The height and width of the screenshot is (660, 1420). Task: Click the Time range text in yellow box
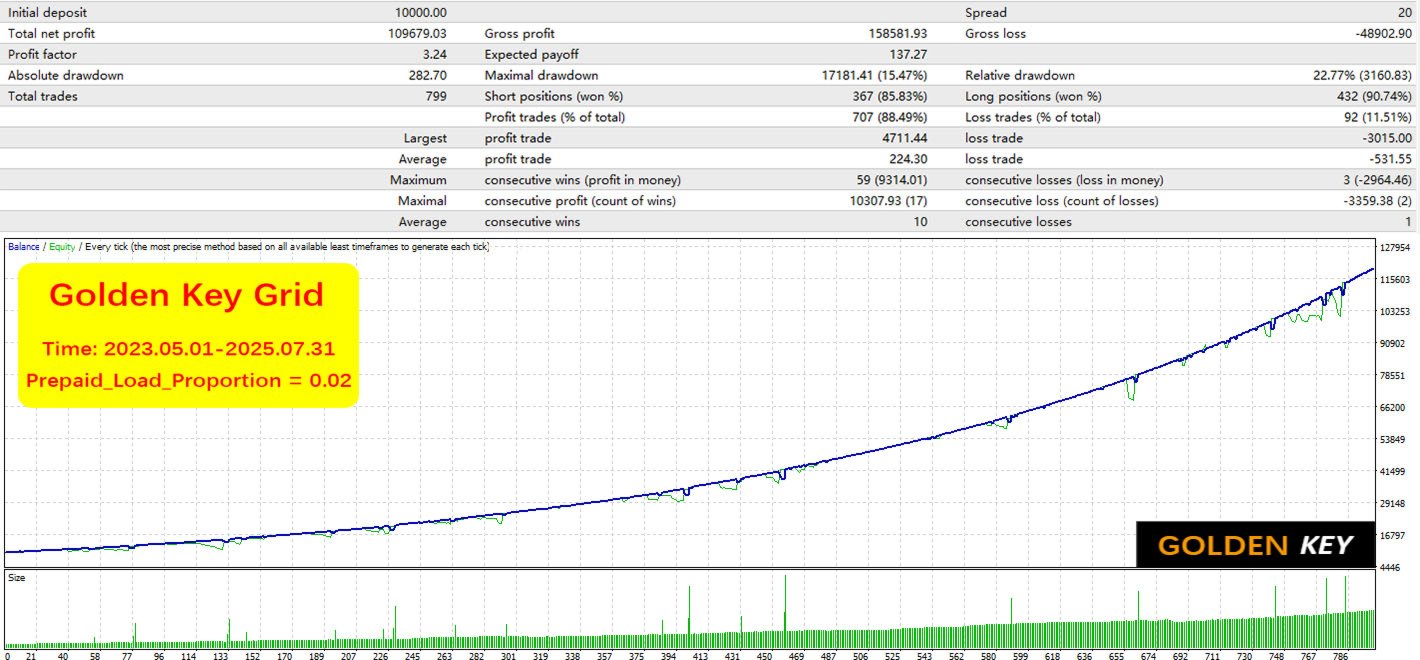pos(188,349)
